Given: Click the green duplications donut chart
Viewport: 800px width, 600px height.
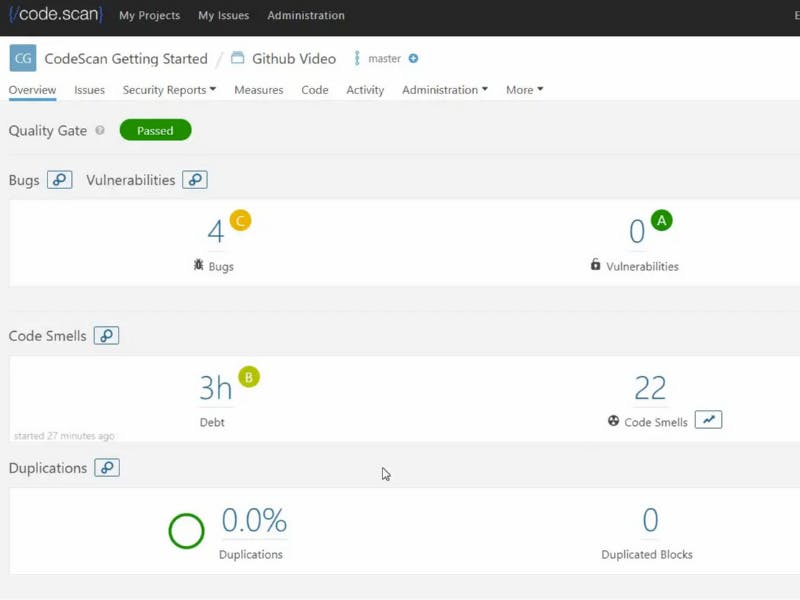Looking at the screenshot, I should coord(186,531).
